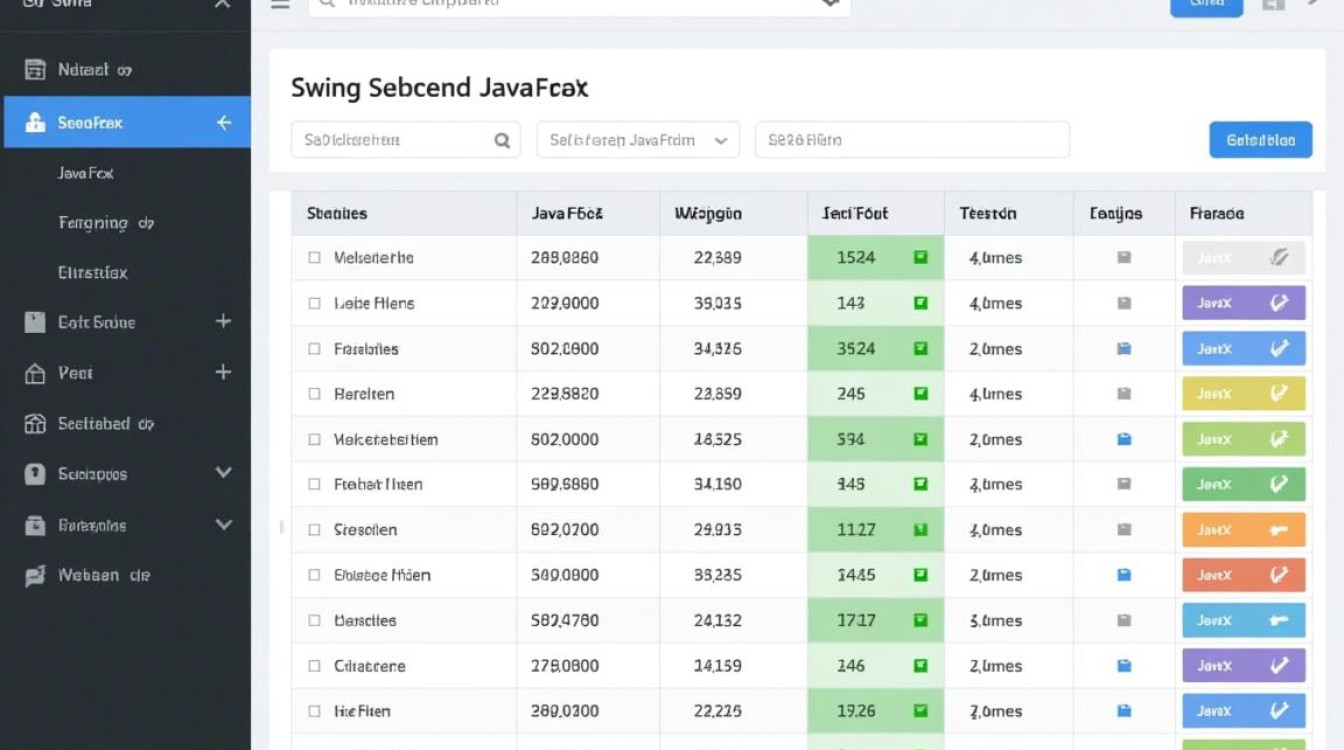Click the search magnifier icon in filter field

(x=502, y=141)
